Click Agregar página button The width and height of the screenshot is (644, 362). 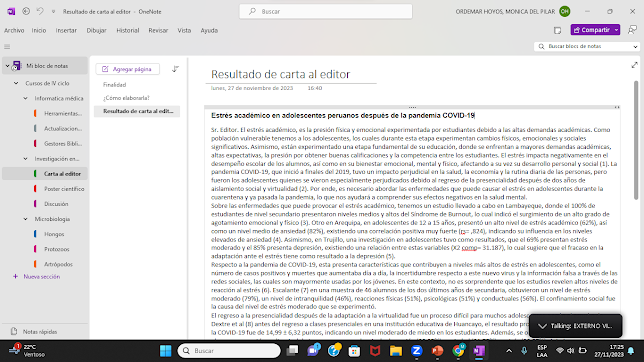(x=128, y=69)
